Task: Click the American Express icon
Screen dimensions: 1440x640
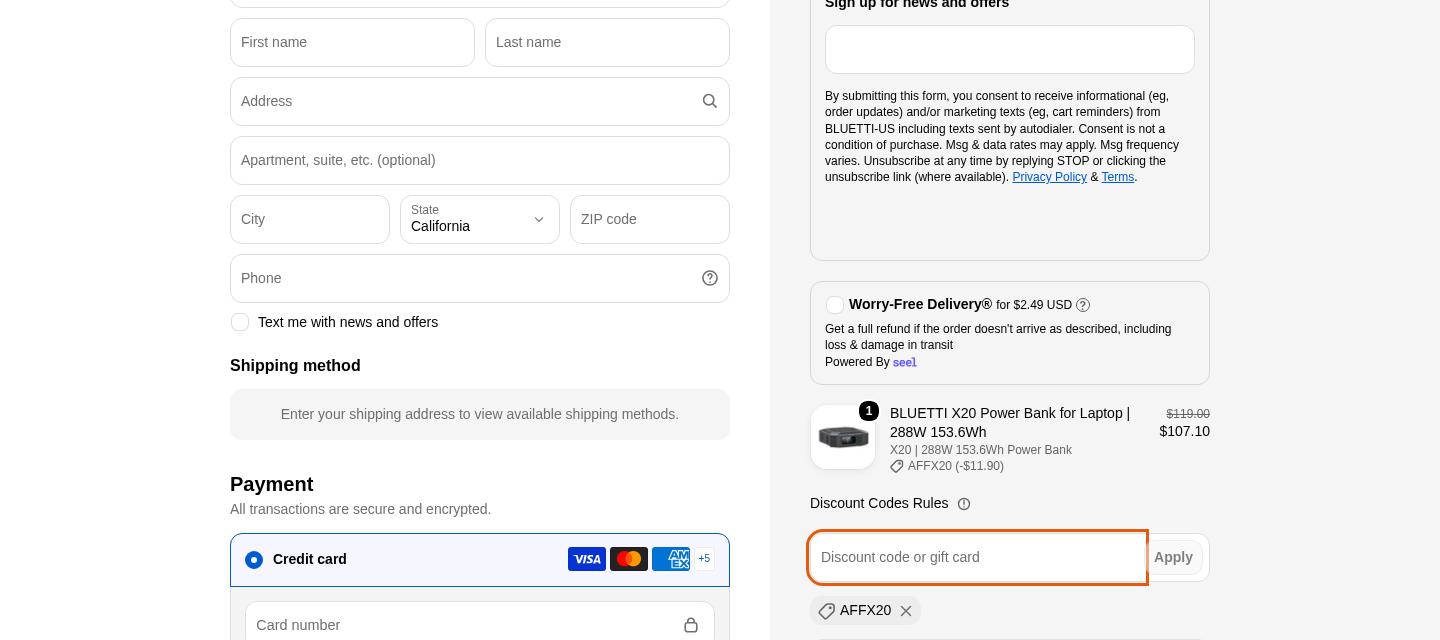Action: pyautogui.click(x=671, y=559)
